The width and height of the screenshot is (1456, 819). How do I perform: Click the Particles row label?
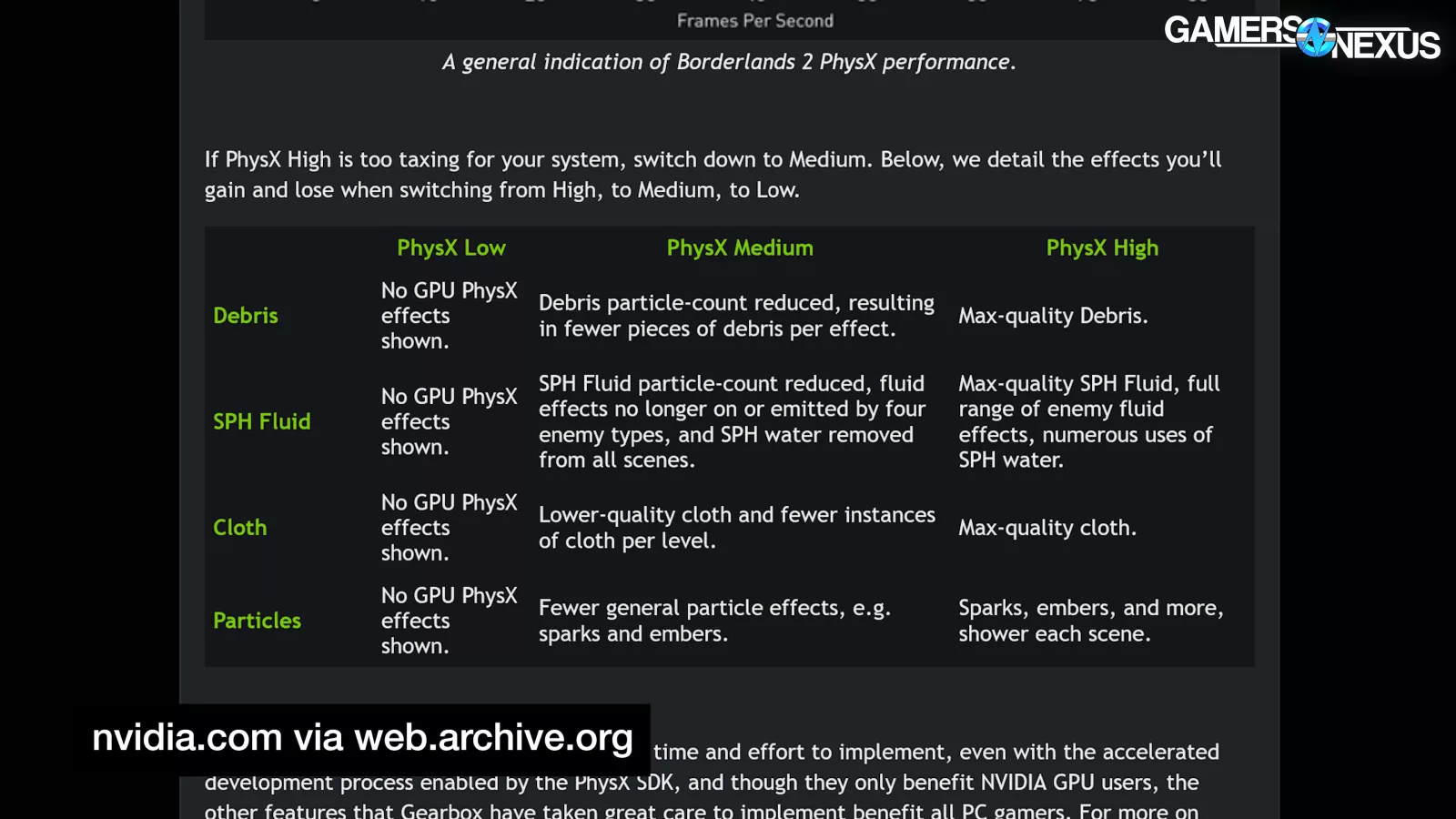coord(257,621)
